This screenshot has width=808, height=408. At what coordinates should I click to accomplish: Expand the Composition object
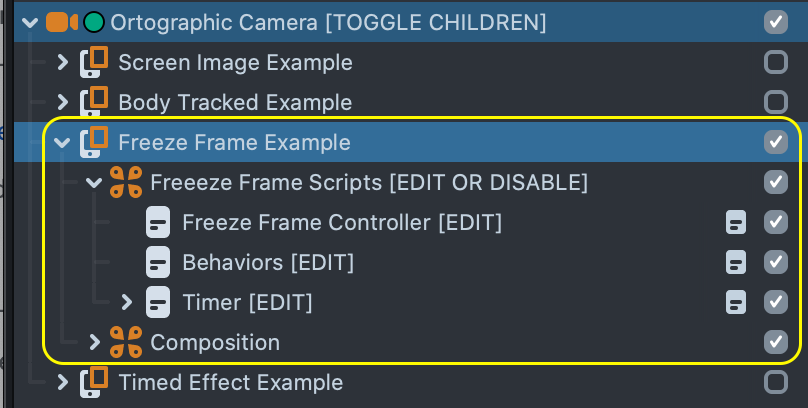pyautogui.click(x=94, y=342)
